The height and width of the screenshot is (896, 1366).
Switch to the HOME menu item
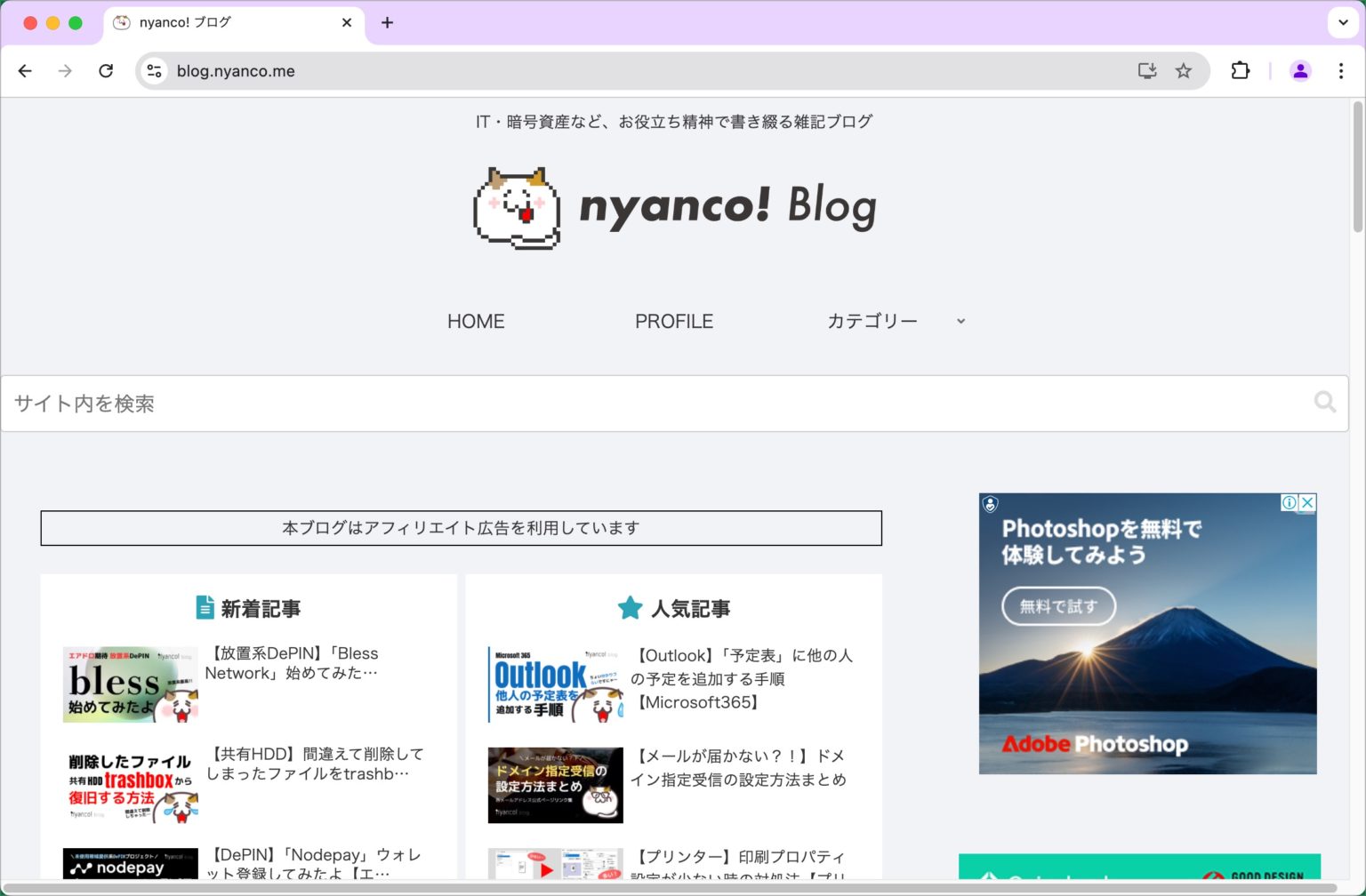(476, 321)
